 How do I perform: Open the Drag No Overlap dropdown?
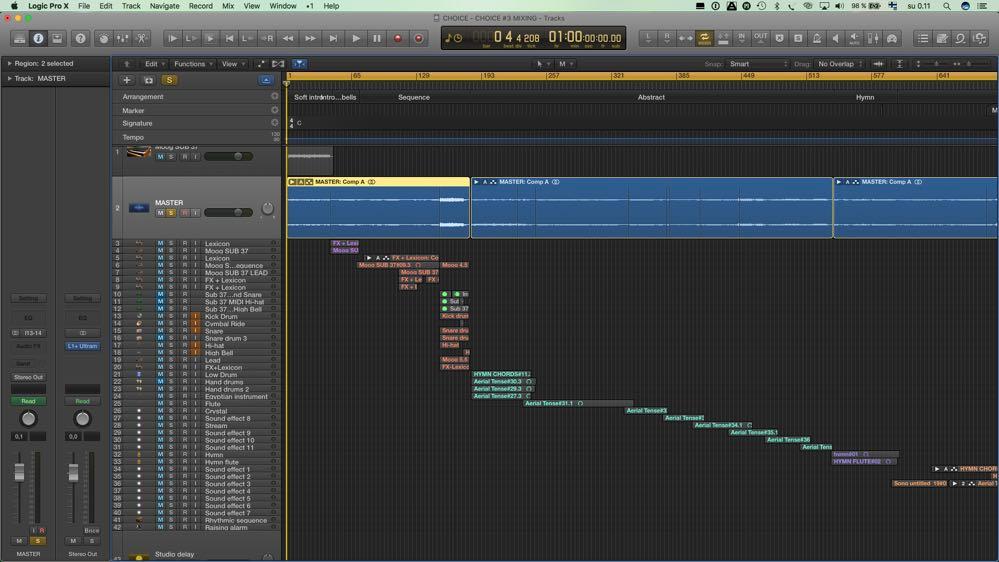click(x=840, y=64)
